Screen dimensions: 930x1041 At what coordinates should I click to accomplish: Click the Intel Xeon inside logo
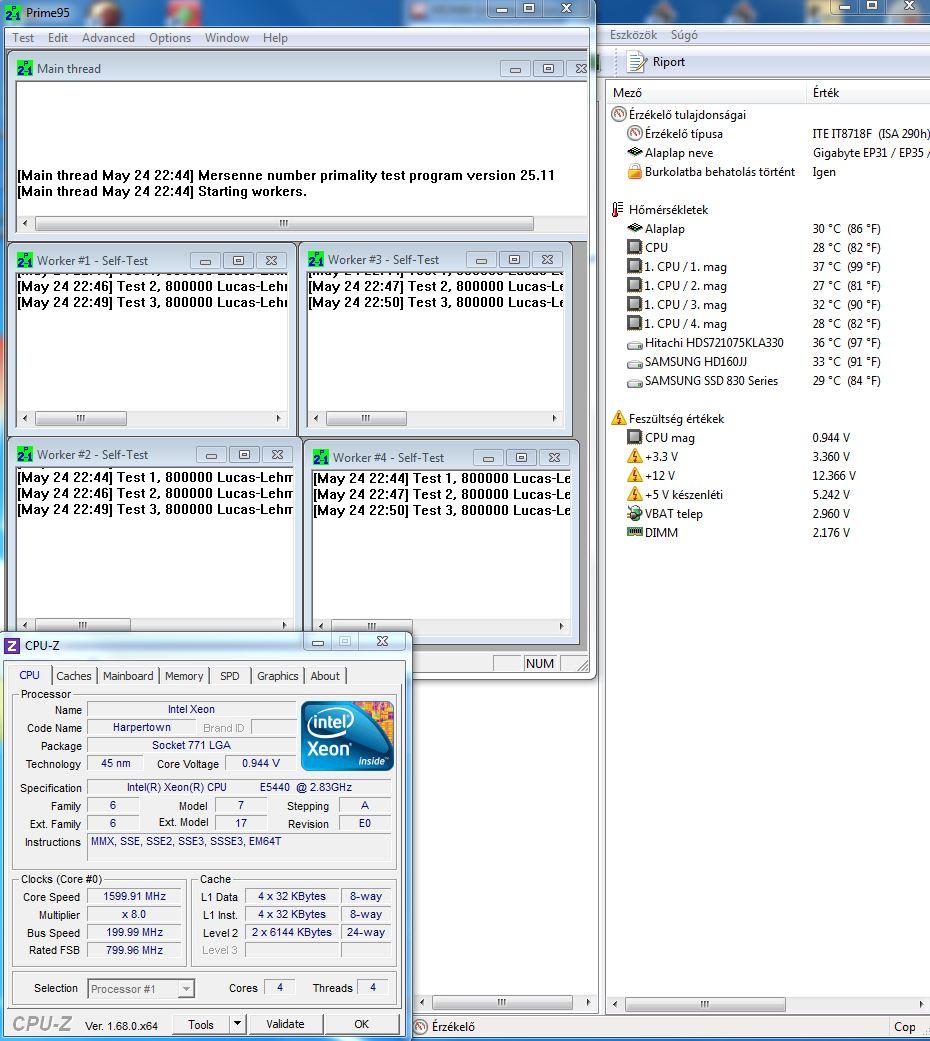click(x=347, y=736)
